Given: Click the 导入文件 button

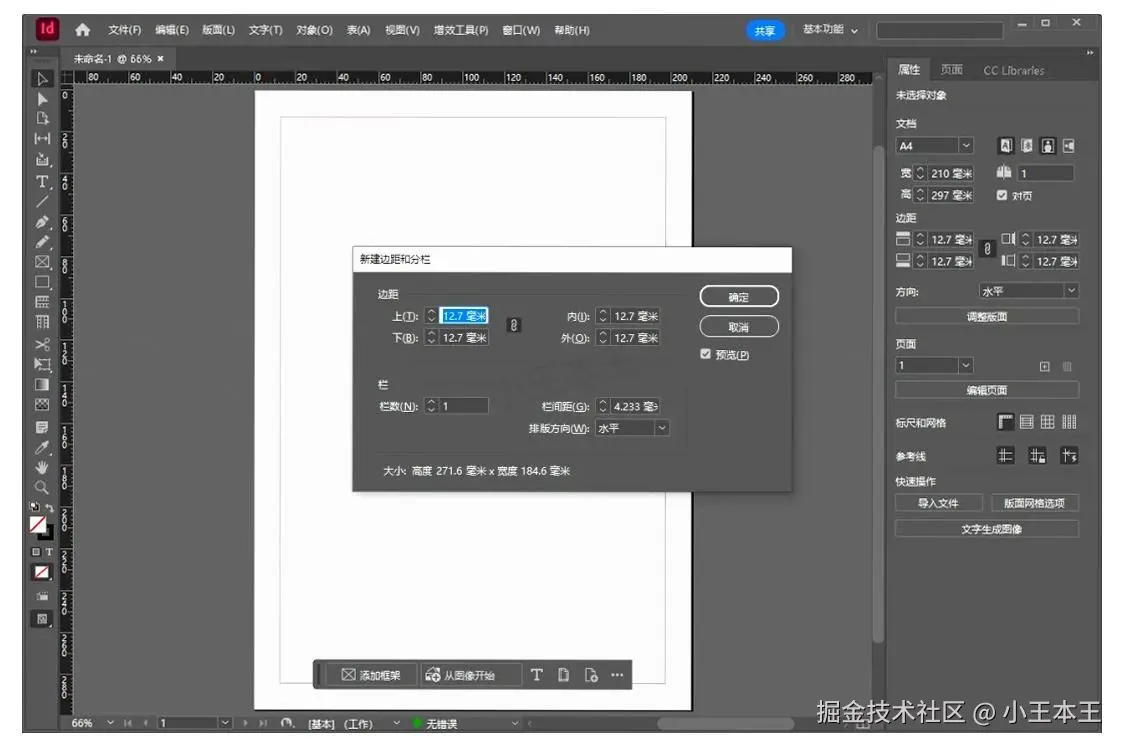Looking at the screenshot, I should tap(938, 503).
